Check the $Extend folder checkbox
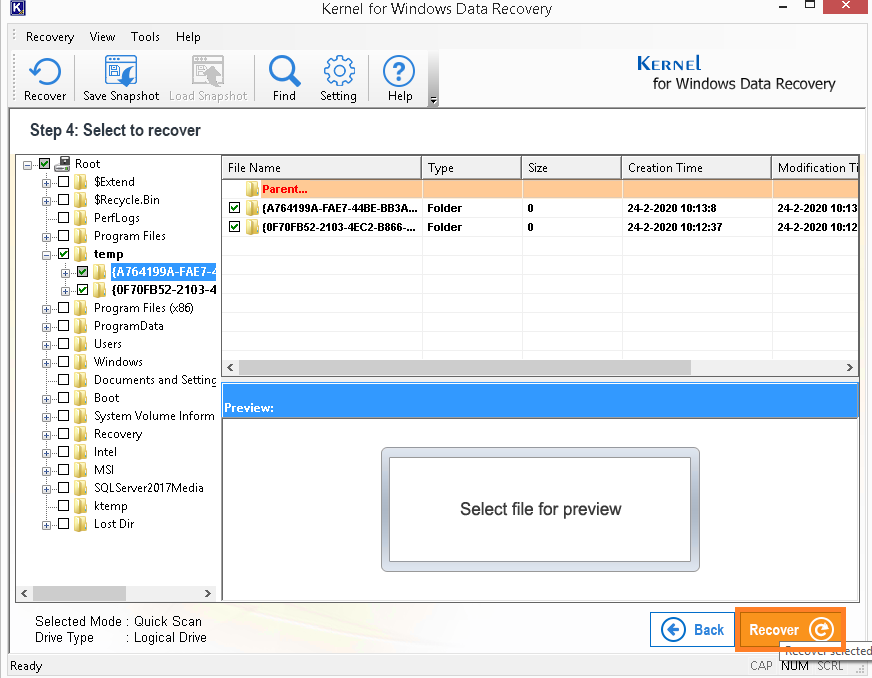Screen dimensions: 872x678 click(63, 182)
